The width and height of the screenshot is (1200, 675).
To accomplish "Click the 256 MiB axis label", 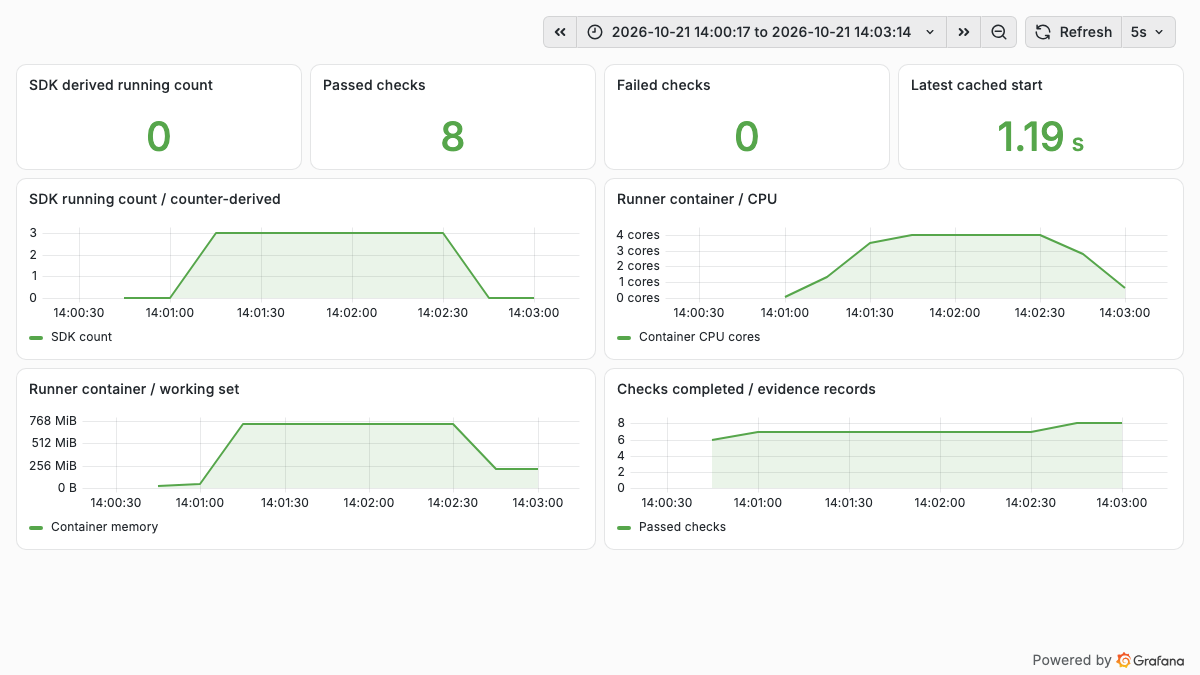I will pos(53,466).
